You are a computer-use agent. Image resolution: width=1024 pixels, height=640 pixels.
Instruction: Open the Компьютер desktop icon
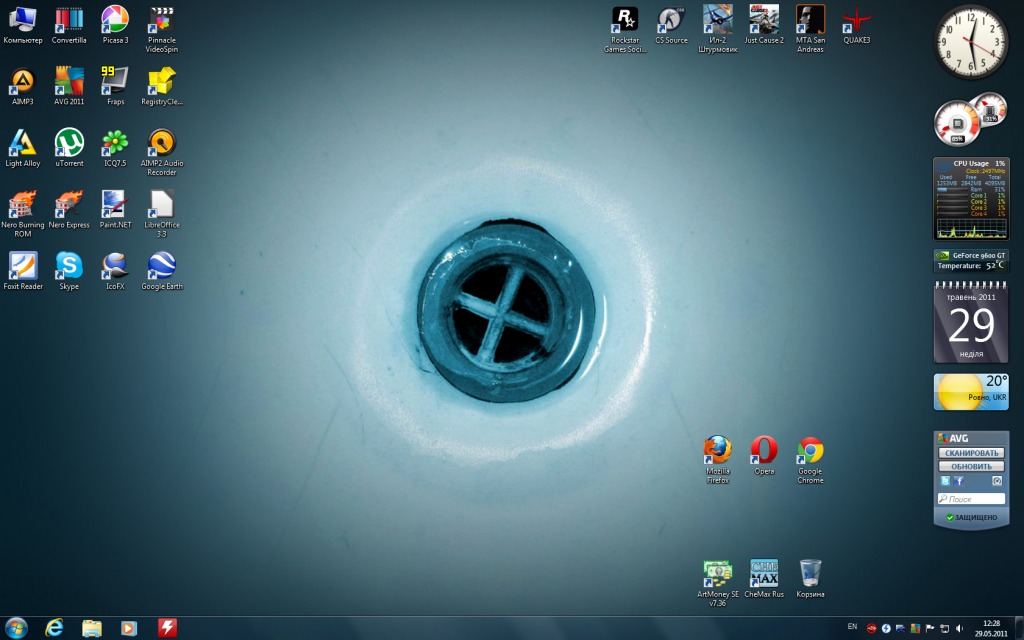tap(22, 25)
